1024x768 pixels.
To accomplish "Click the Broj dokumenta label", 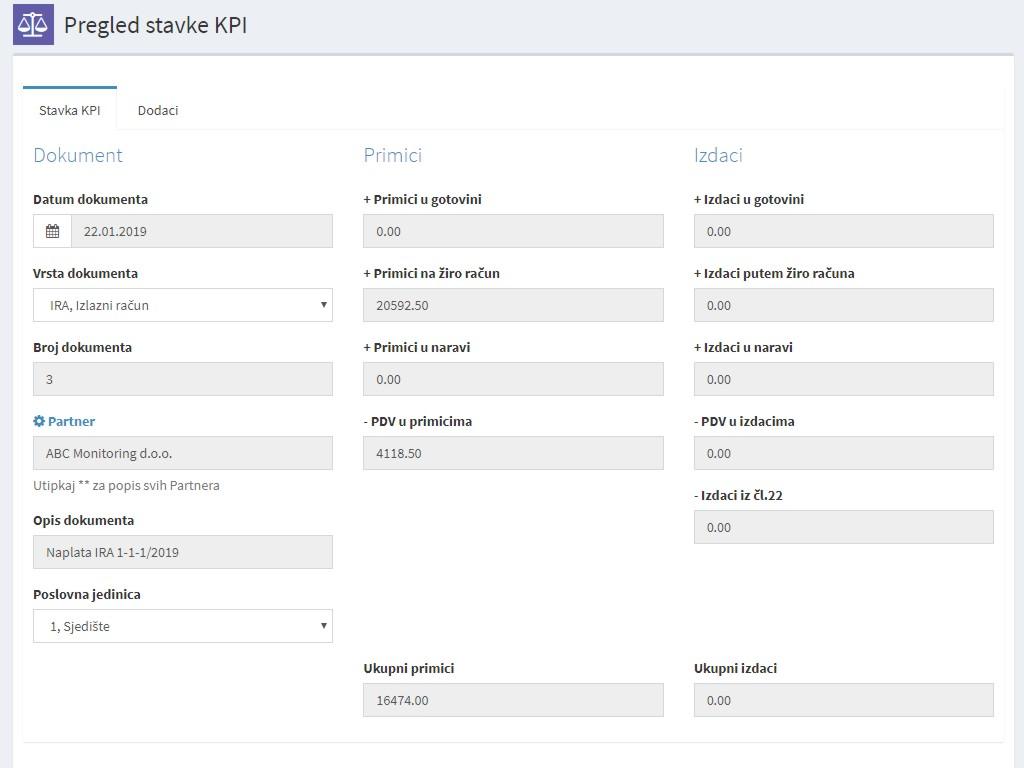I will [82, 347].
